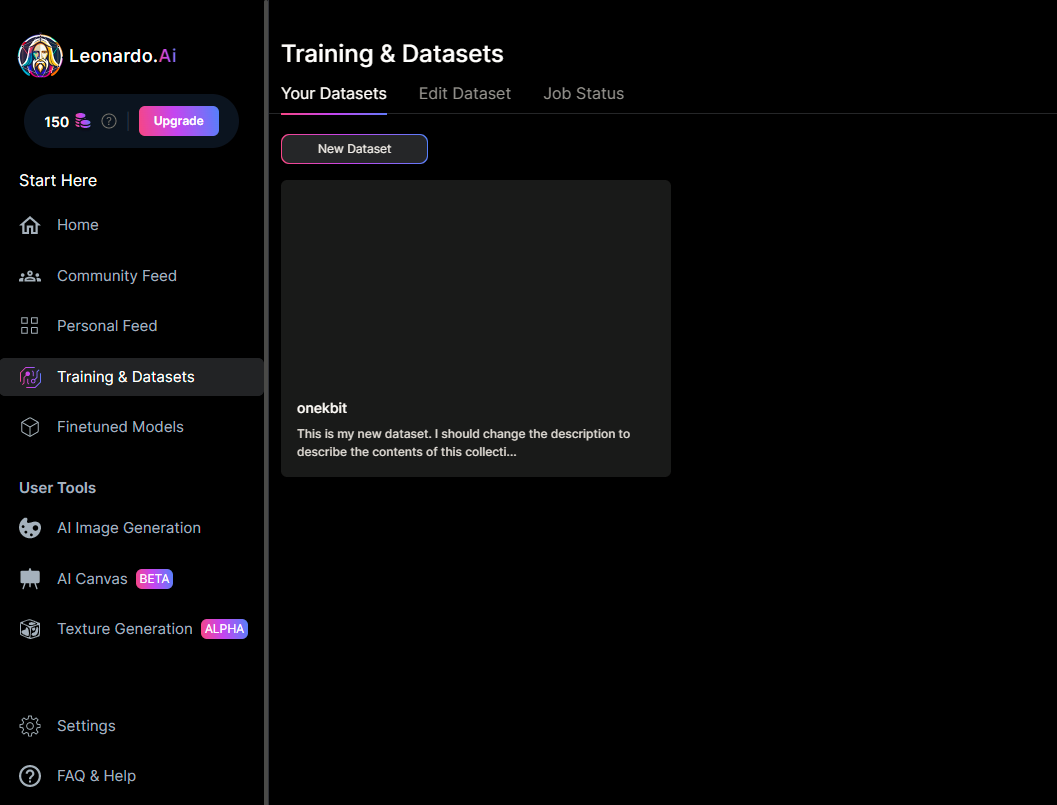
Task: Click the Texture Generation dice icon
Action: click(x=30, y=629)
